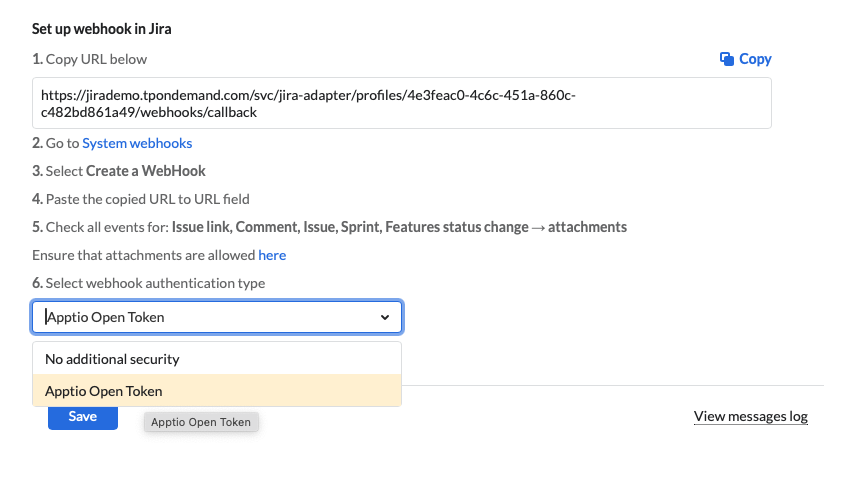Click the 'Set up webhook in Jira' heading
Viewport: 854px width, 479px height.
(x=101, y=29)
